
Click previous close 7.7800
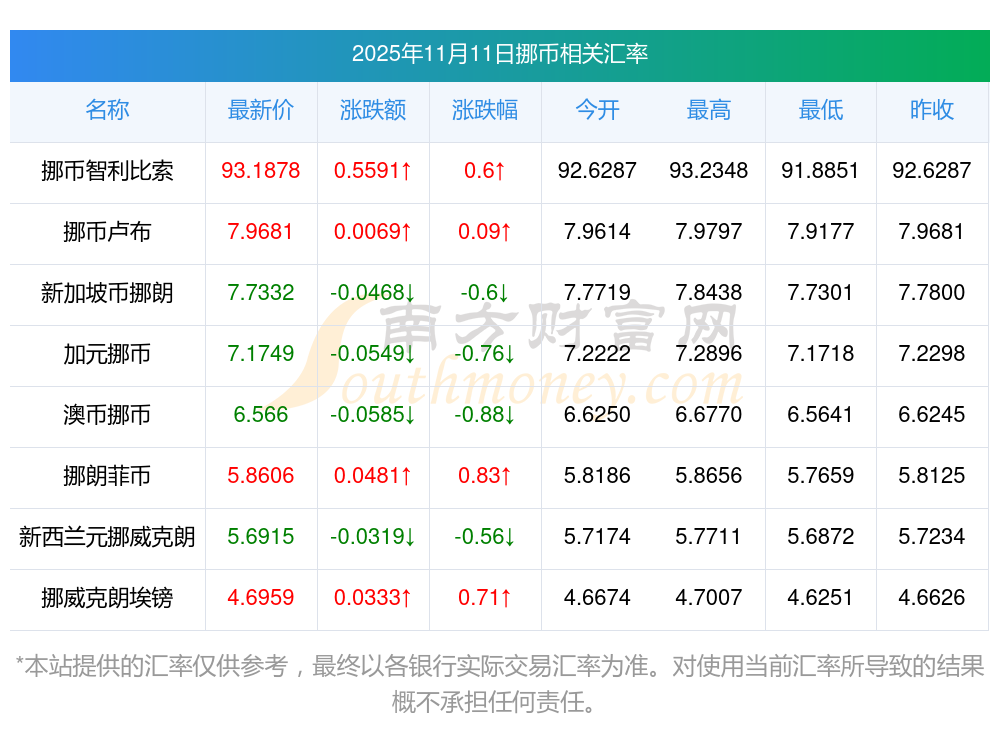[932, 292]
